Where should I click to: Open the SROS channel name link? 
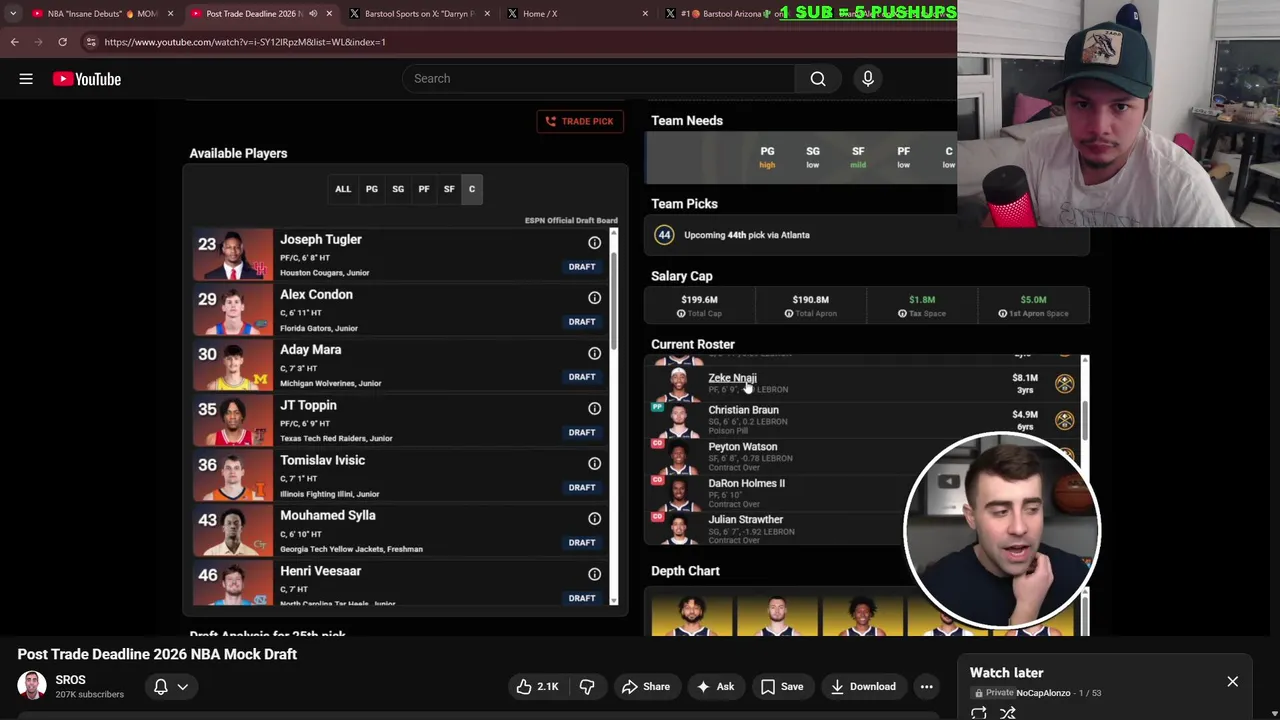70,680
